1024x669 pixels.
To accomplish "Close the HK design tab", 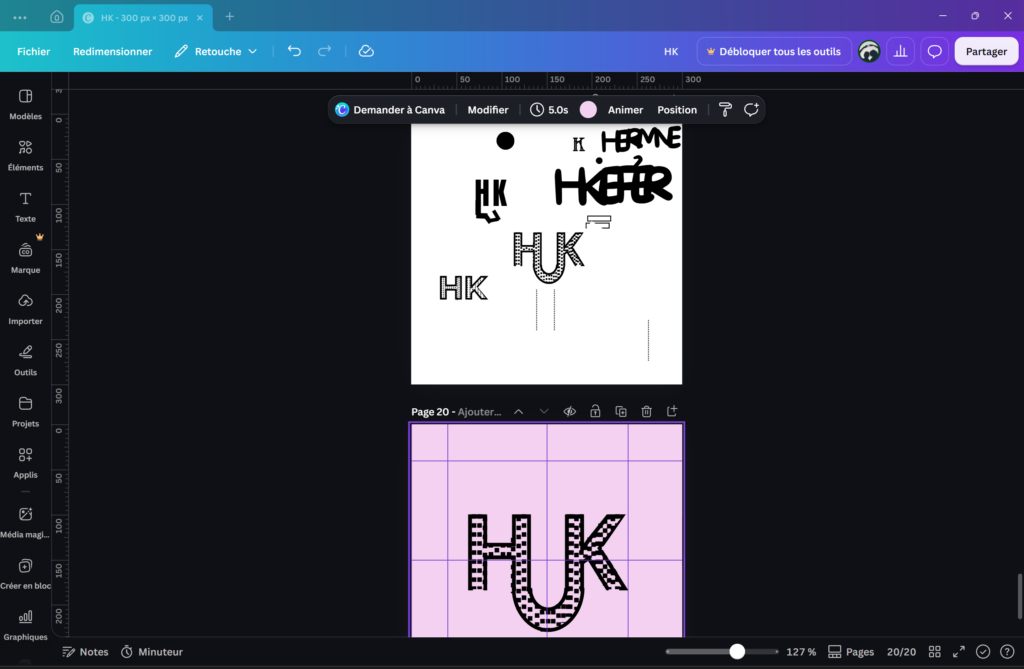I will click(200, 18).
